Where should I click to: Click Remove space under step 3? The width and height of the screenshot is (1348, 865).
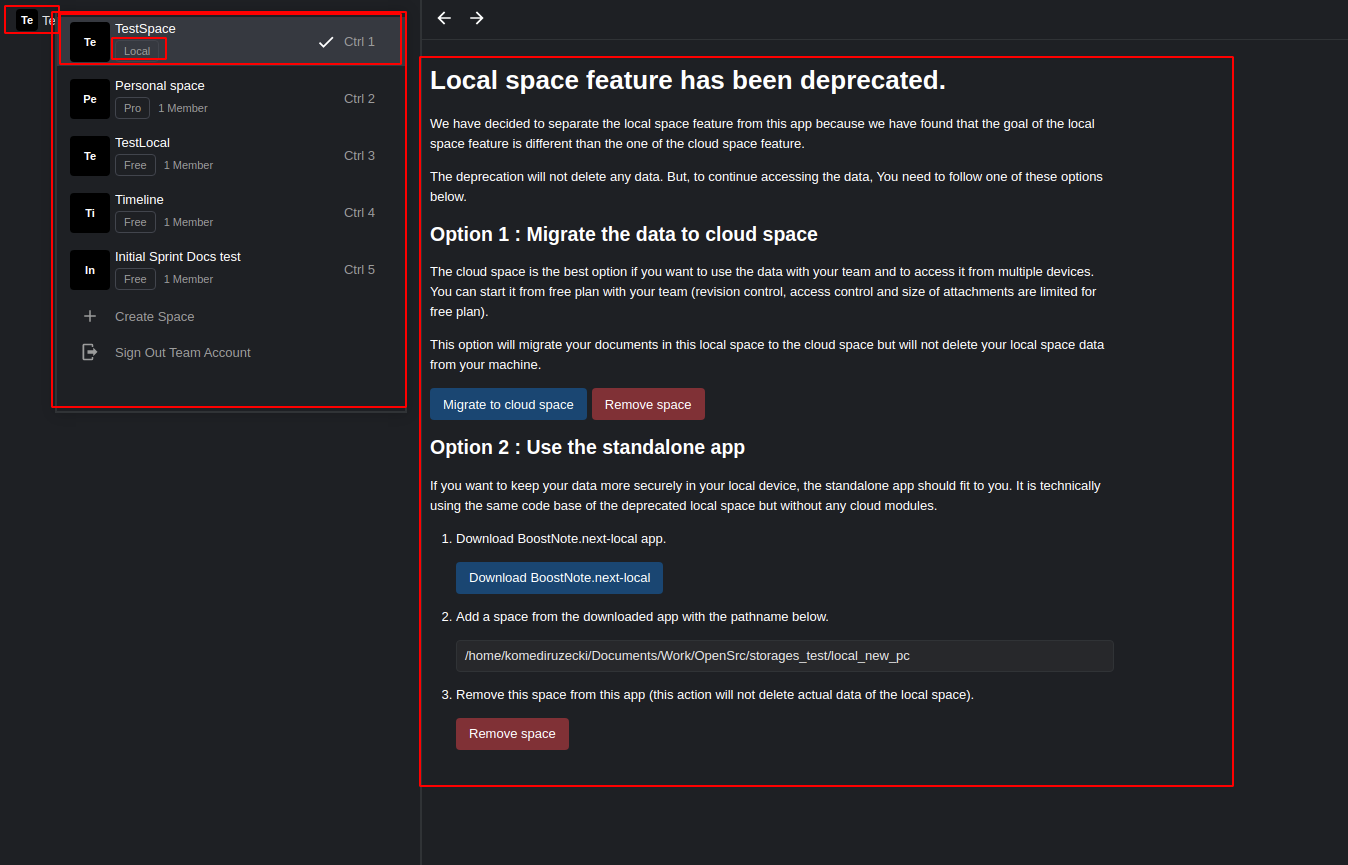pyautogui.click(x=512, y=734)
